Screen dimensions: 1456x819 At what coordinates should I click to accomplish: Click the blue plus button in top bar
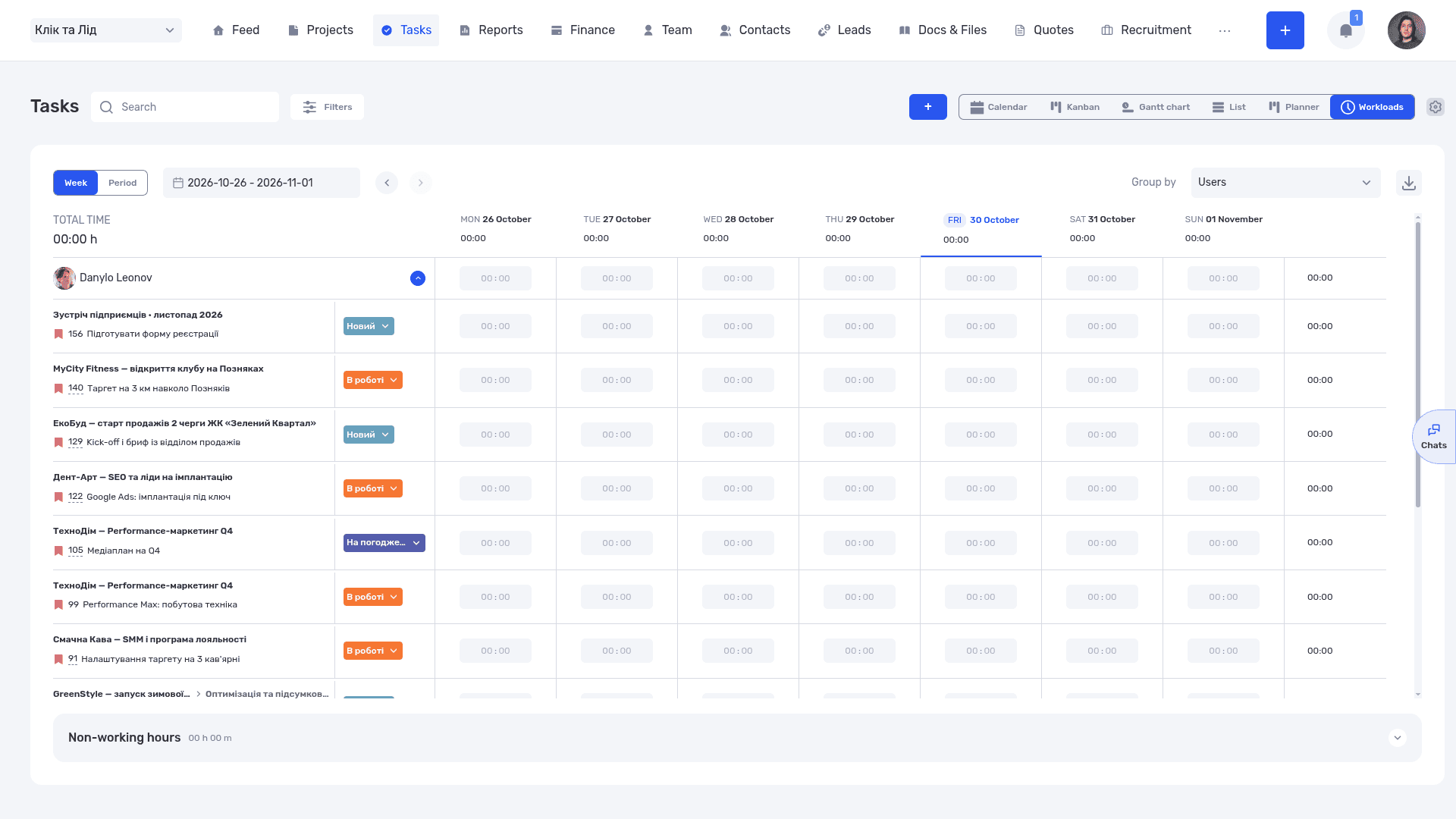tap(1285, 30)
